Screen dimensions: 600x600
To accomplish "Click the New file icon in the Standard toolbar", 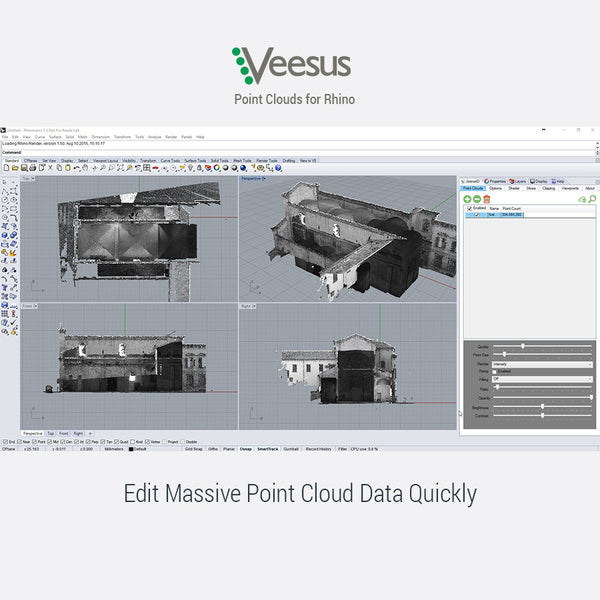I will click(5, 168).
